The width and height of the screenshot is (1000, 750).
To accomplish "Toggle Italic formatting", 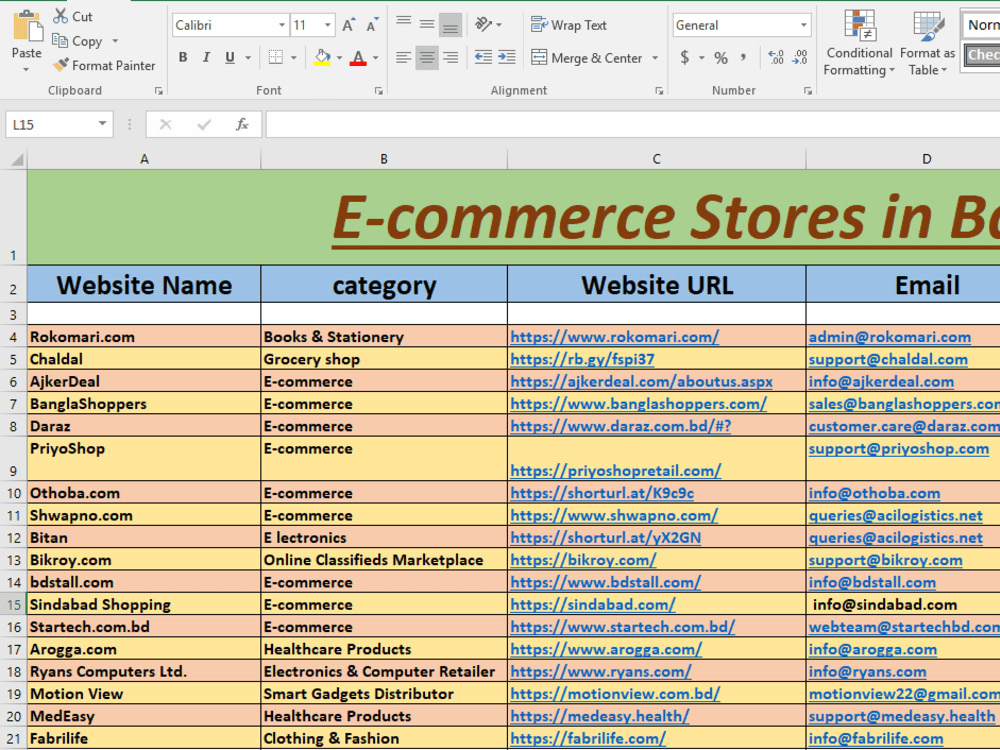I will point(206,57).
